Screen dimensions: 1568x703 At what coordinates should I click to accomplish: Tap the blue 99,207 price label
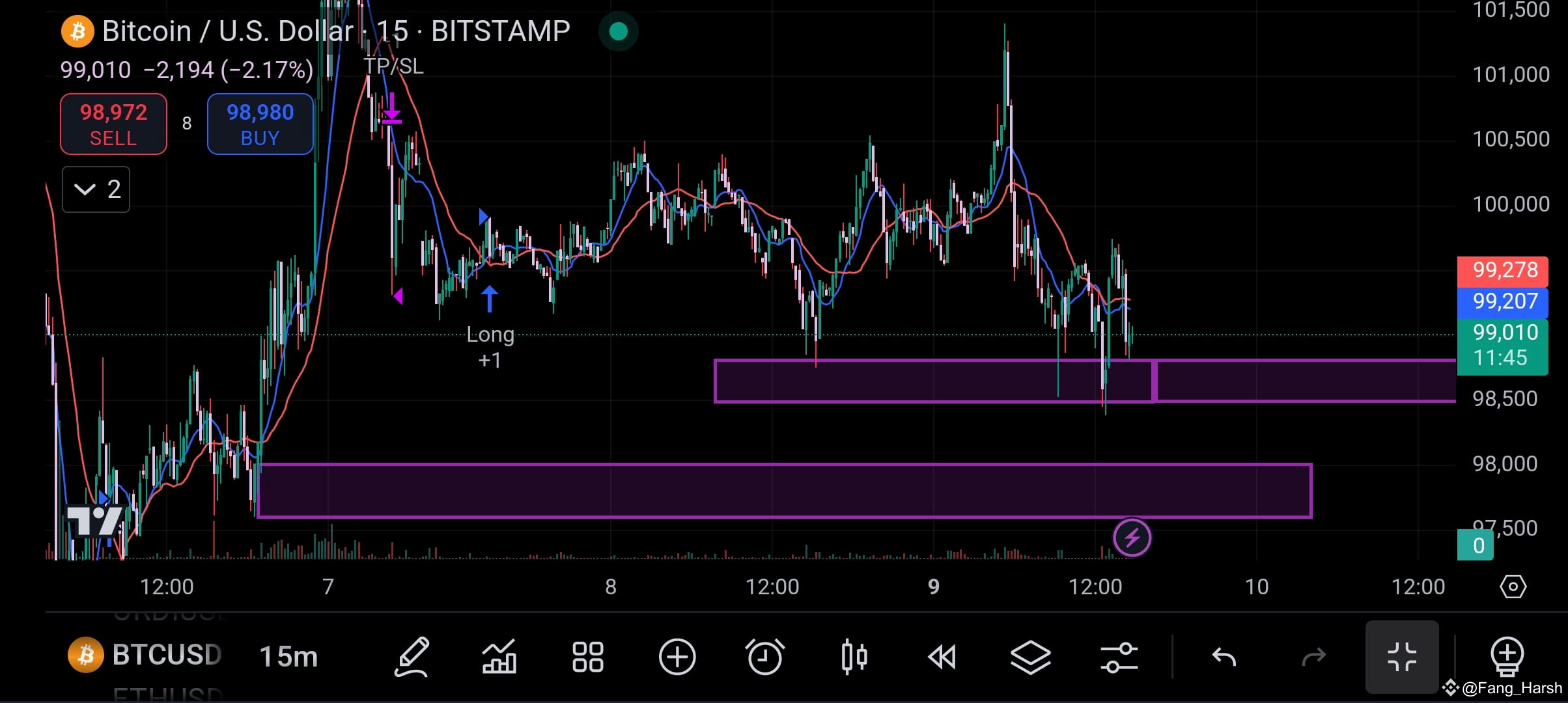(x=1502, y=302)
